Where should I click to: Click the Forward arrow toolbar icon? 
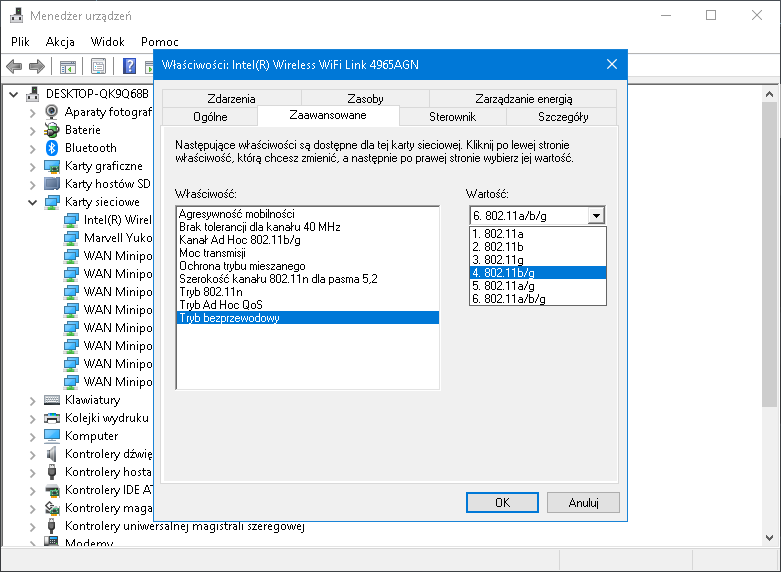[37, 66]
